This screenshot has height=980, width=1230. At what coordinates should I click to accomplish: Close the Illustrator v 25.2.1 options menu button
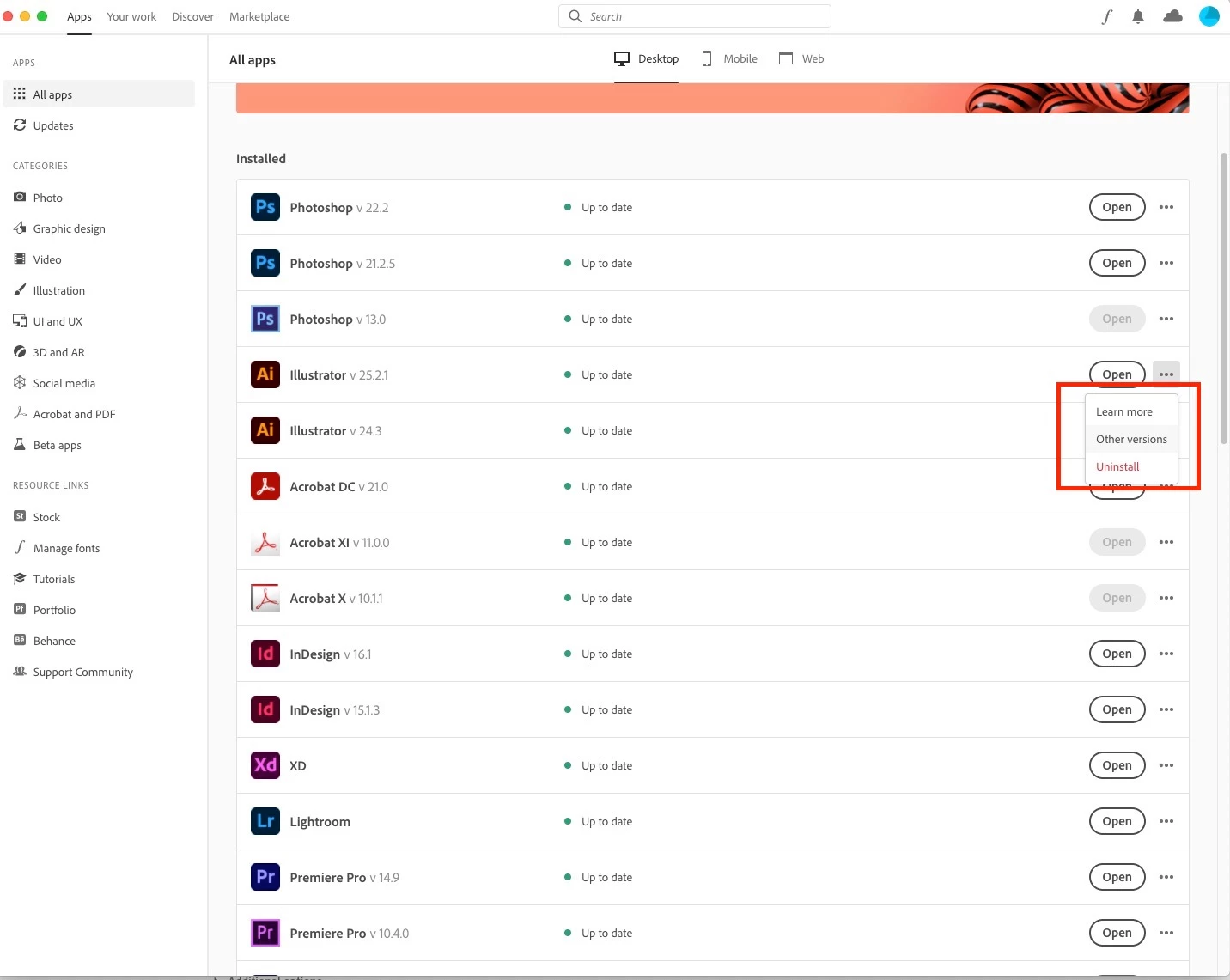tap(1166, 374)
